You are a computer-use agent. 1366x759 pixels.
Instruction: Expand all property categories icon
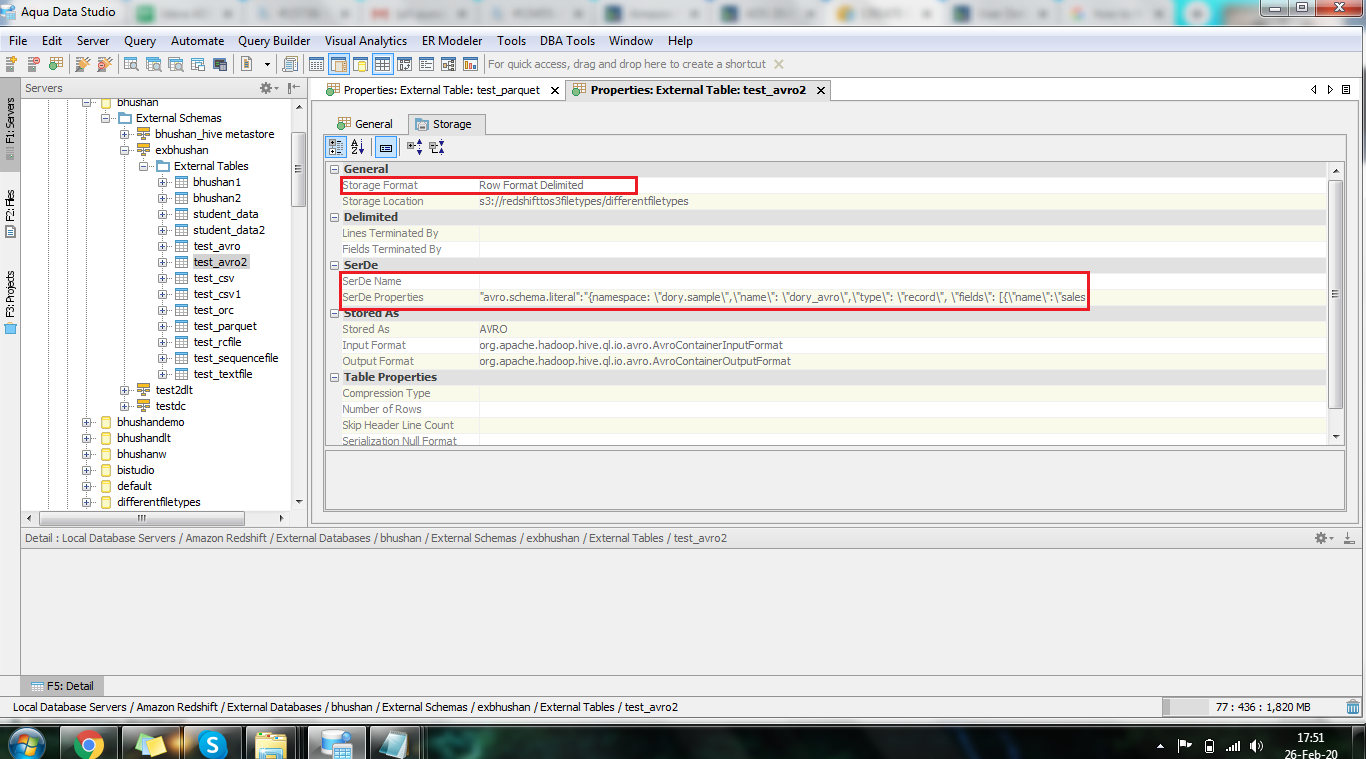coord(414,147)
